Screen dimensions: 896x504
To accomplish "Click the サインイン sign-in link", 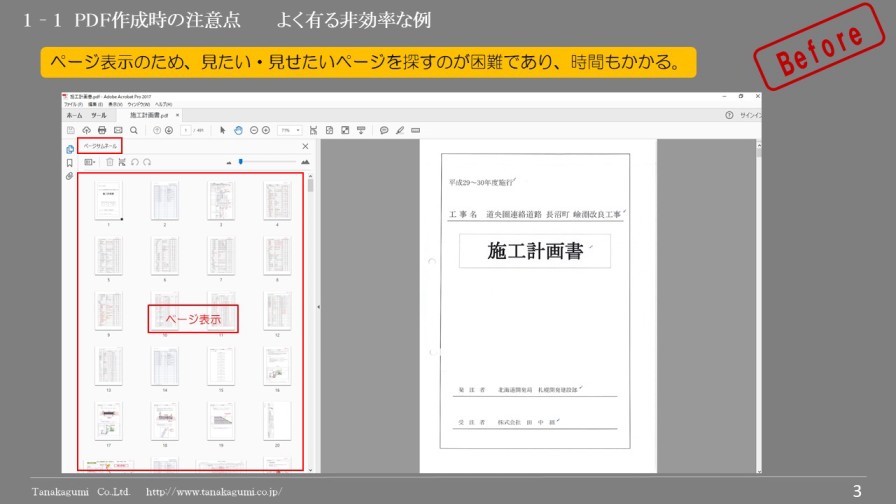I will tap(750, 116).
